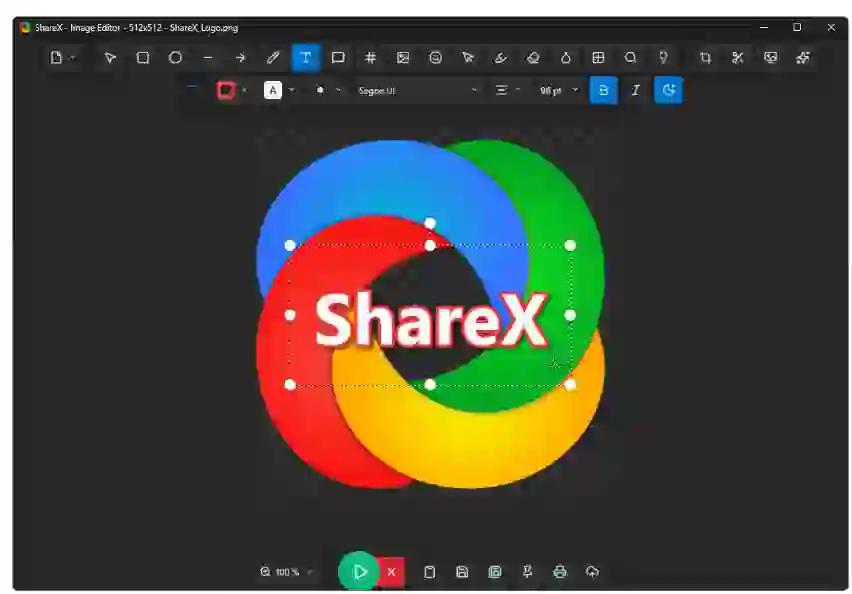
Task: Click the white text color A swatch
Action: pos(273,90)
